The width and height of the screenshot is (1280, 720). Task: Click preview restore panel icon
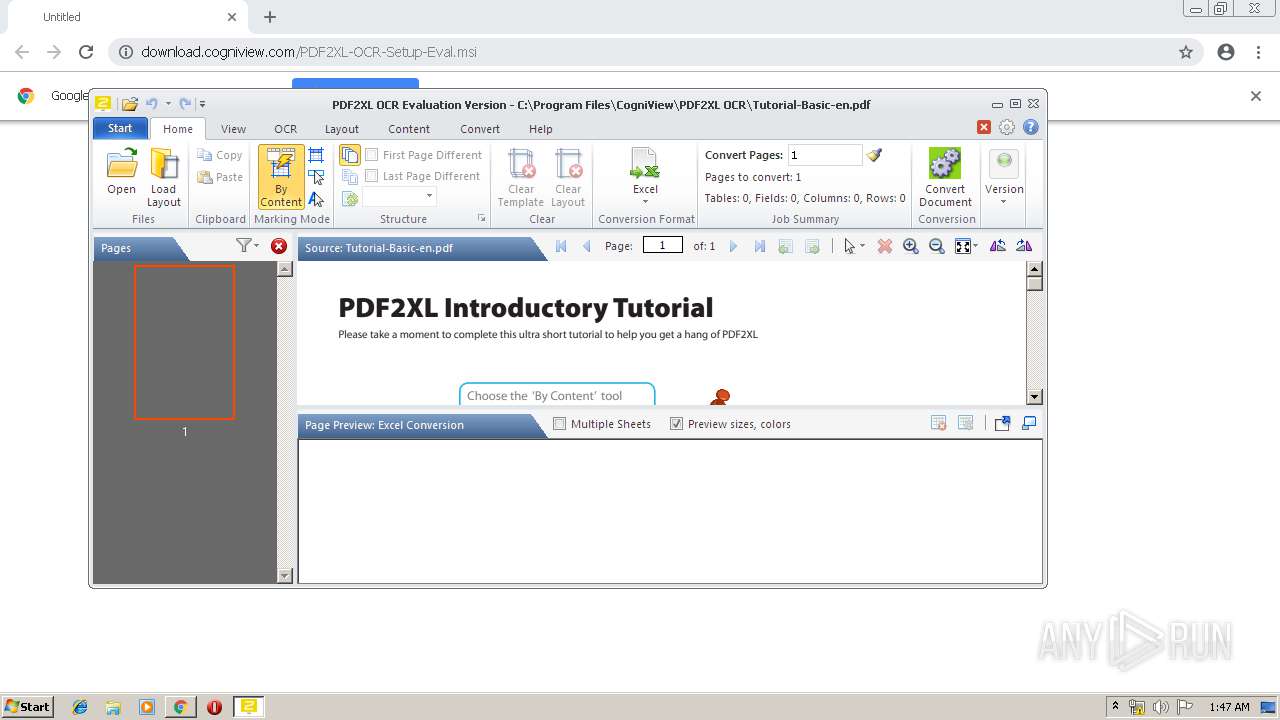point(1028,424)
